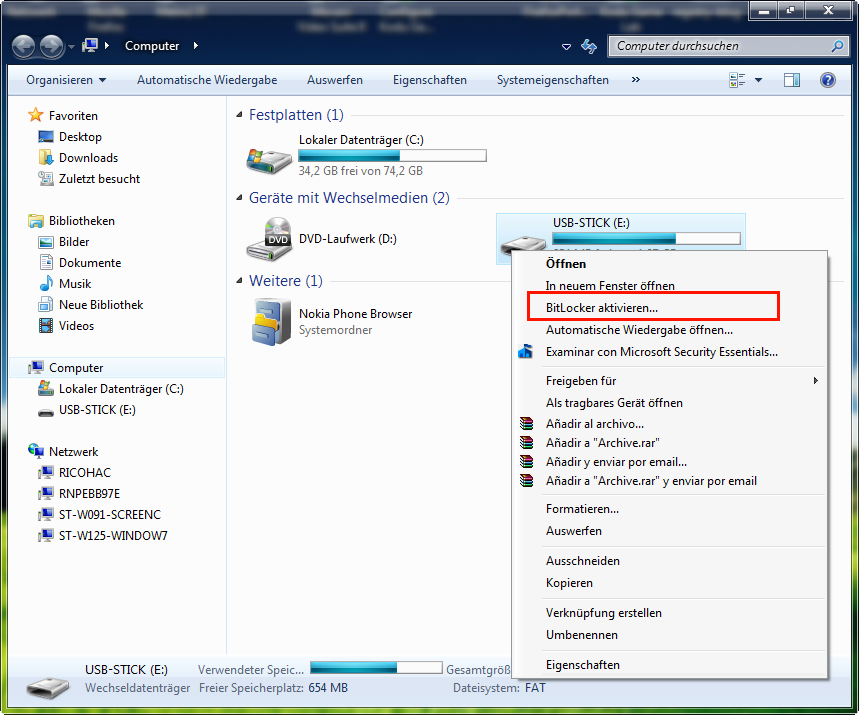Choose BitLocker aktivieren from context menu

pyautogui.click(x=601, y=308)
